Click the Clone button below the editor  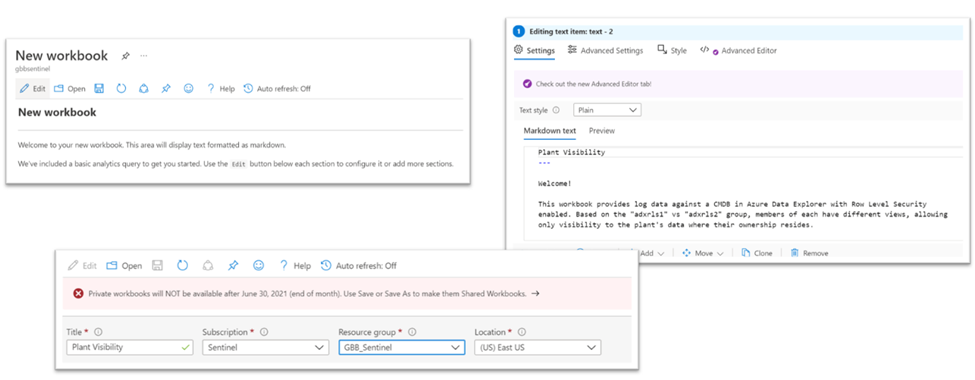coord(757,253)
